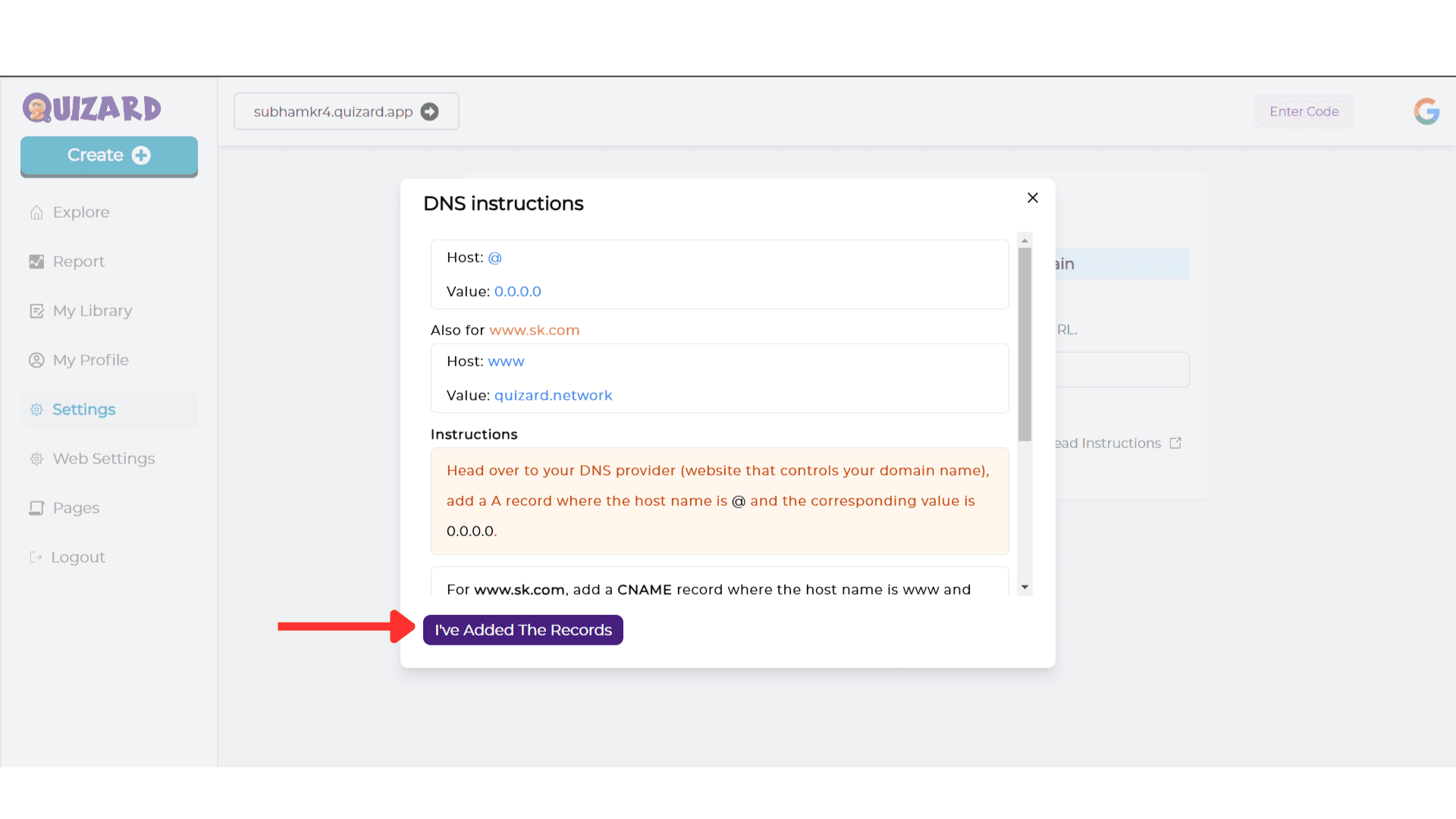Click the Enter Code button
Image resolution: width=1456 pixels, height=819 pixels.
[x=1304, y=111]
